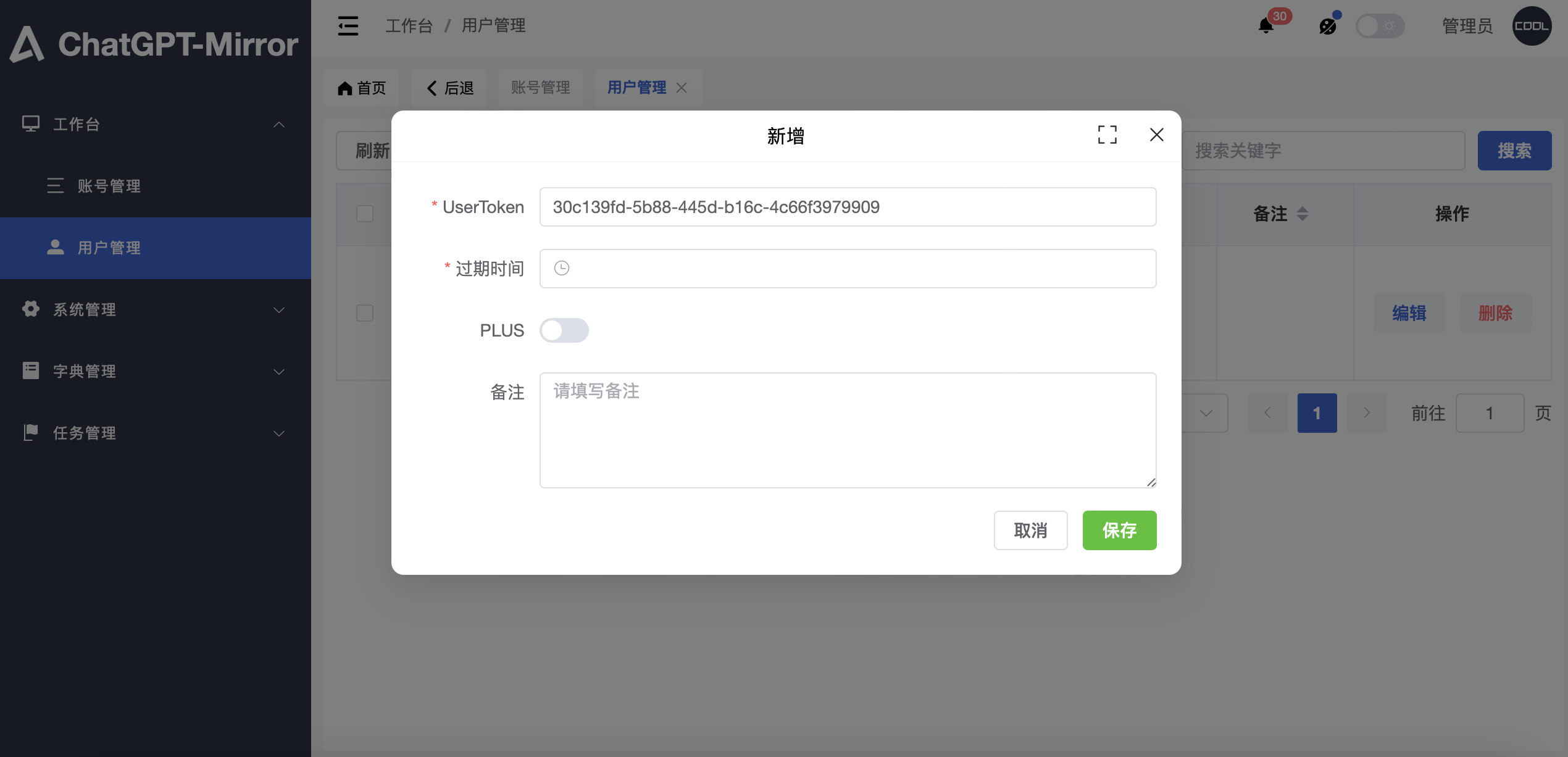
Task: Enable the PLUS switch
Action: [564, 330]
